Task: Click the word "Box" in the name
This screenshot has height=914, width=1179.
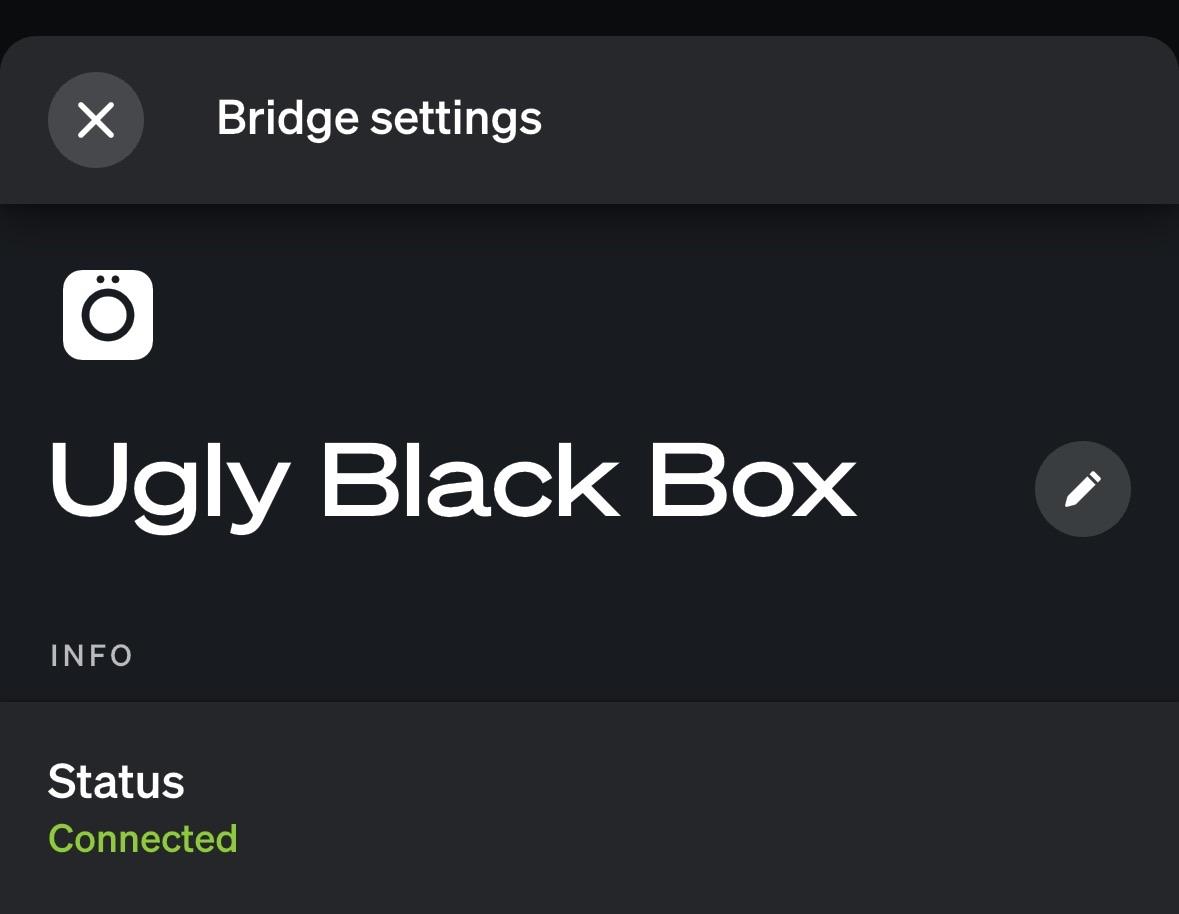Action: point(753,482)
